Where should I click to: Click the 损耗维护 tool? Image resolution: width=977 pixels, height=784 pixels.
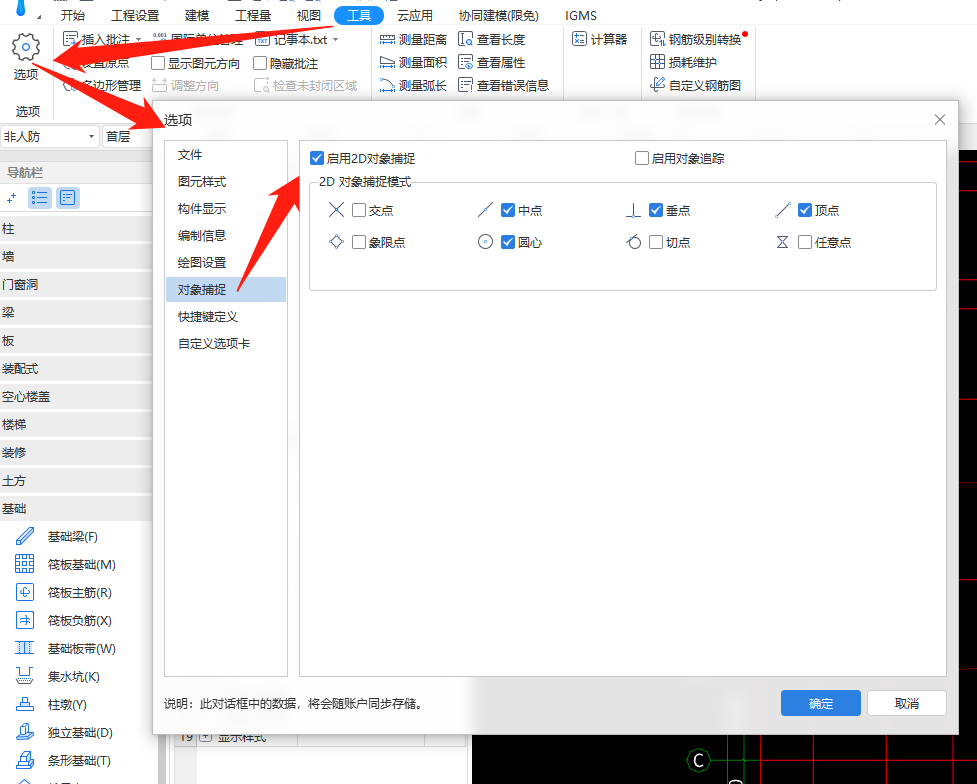point(684,62)
